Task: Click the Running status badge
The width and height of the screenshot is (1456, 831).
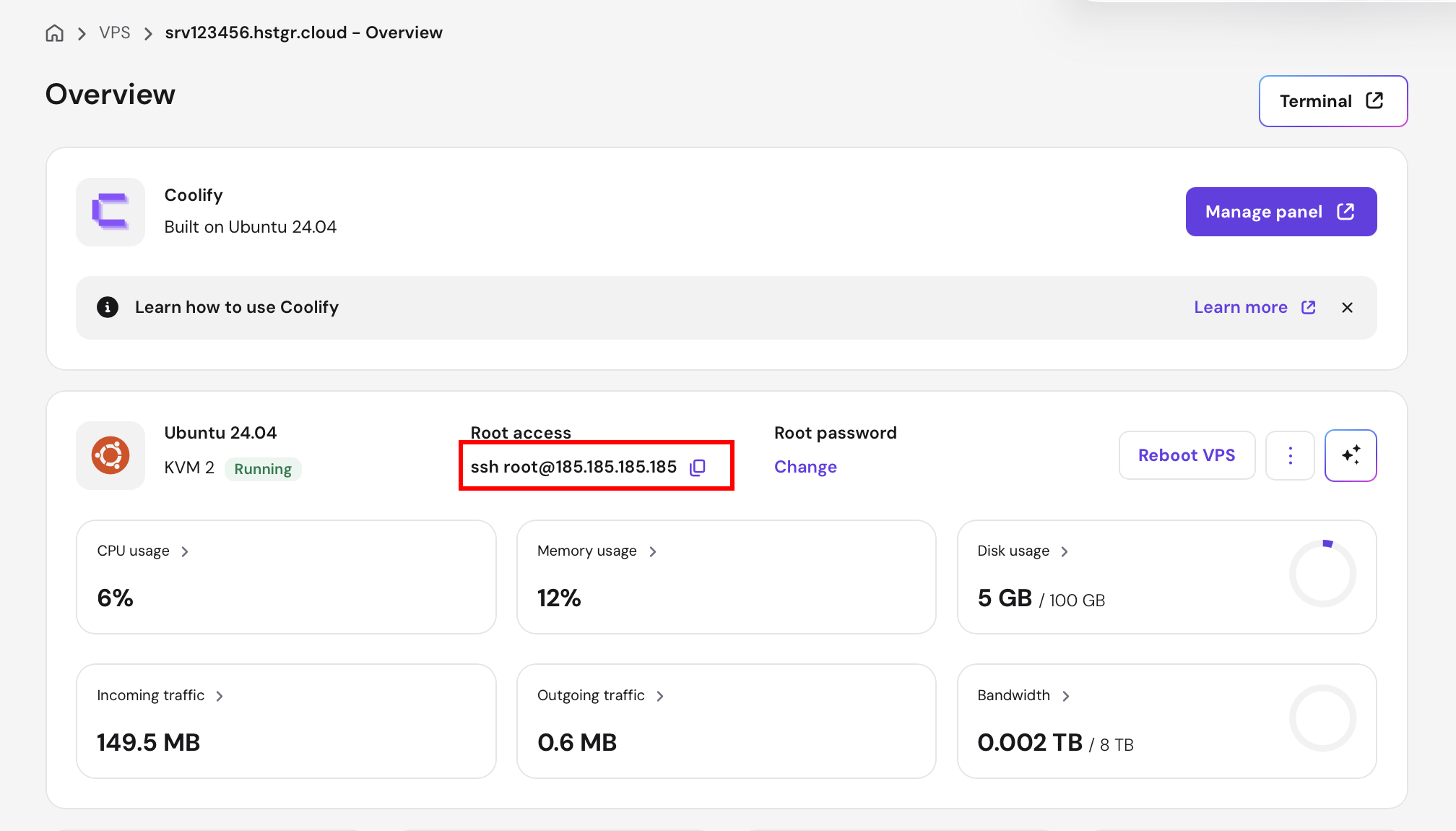Action: pyautogui.click(x=263, y=469)
